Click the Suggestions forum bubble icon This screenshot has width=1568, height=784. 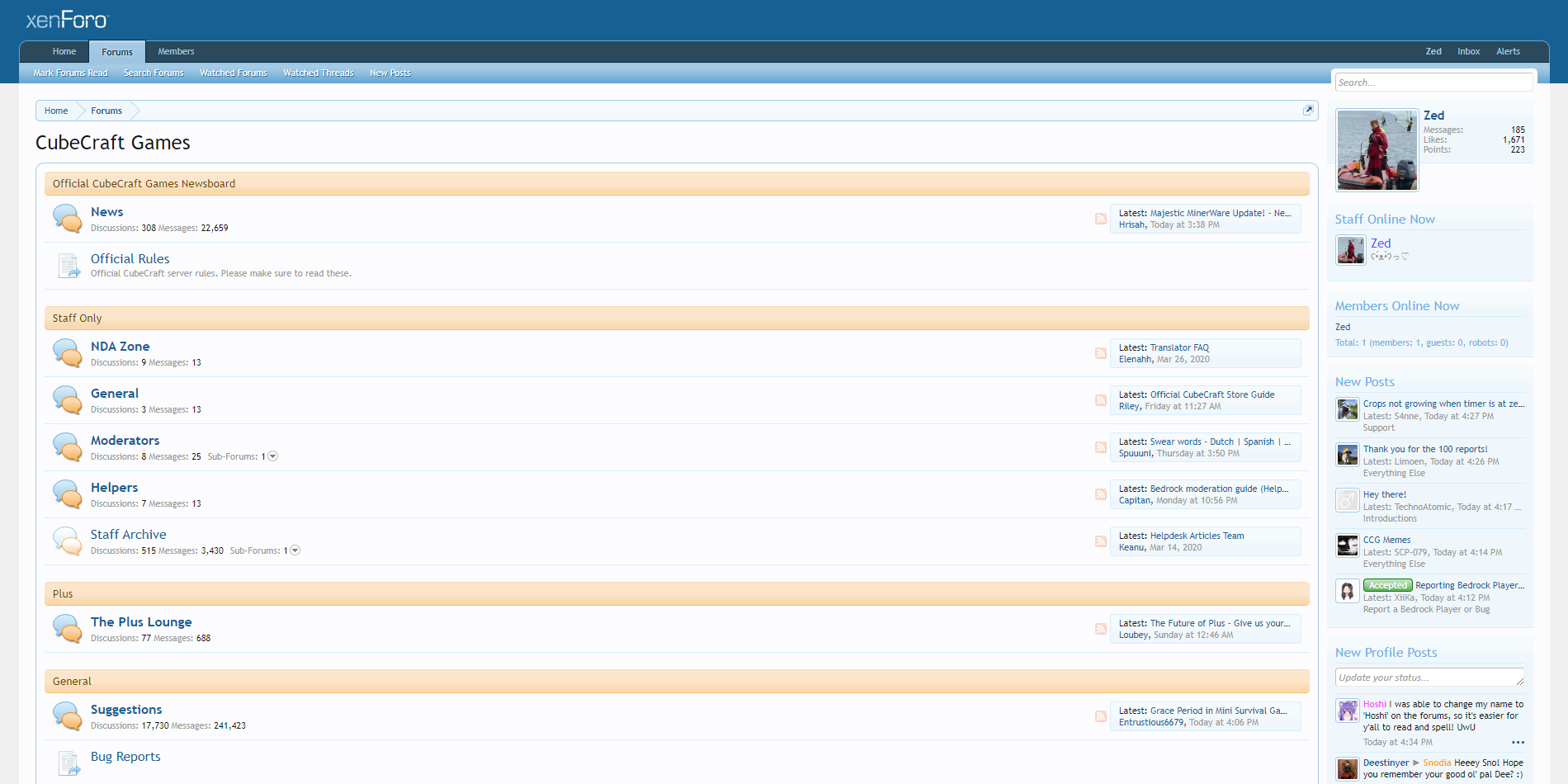[x=68, y=716]
